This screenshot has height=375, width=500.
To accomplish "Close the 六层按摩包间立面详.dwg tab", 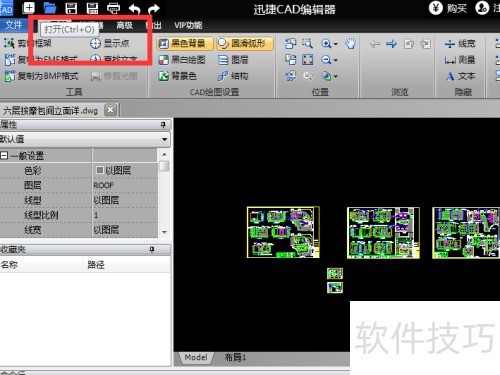I will (x=111, y=110).
